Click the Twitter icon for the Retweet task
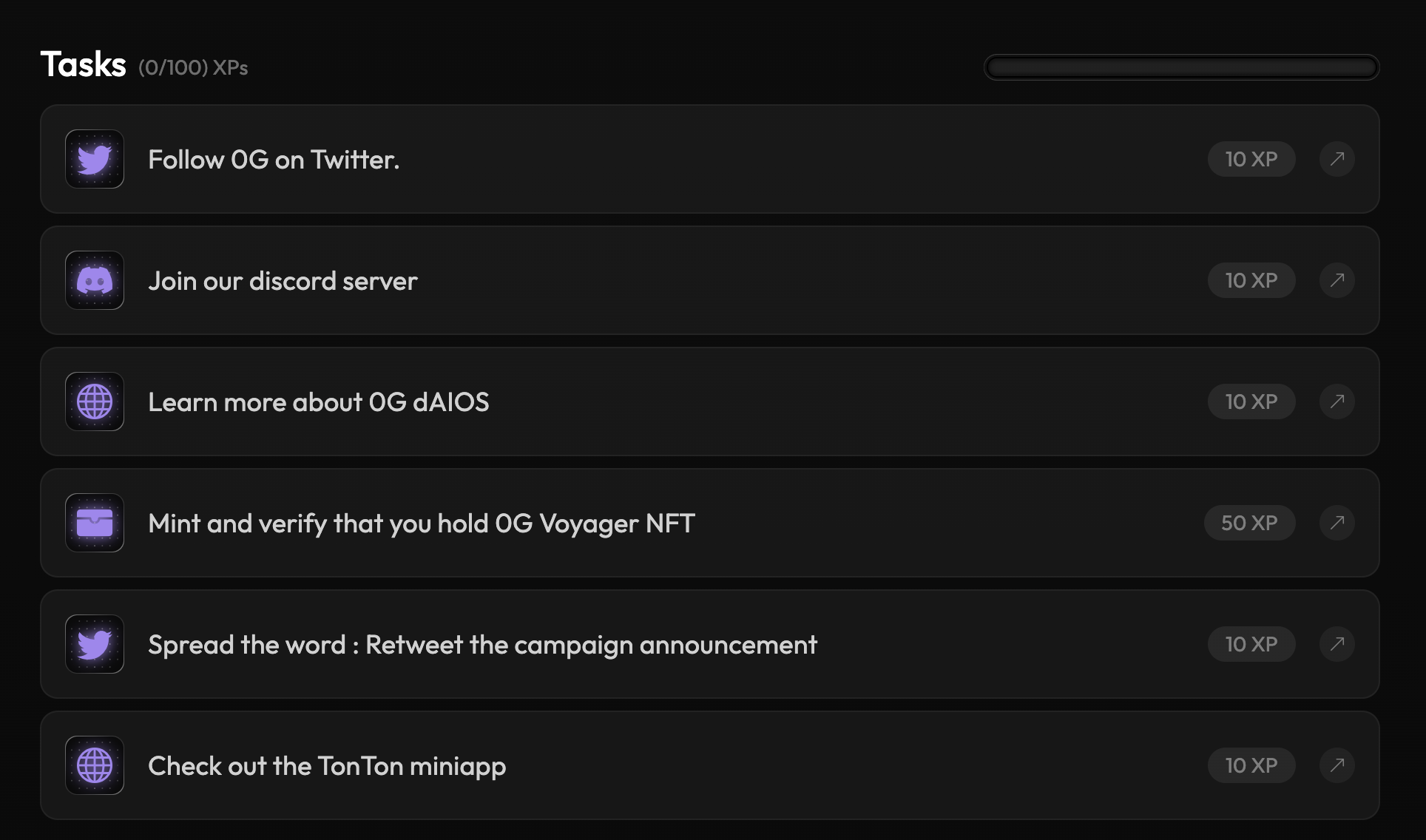 pos(95,644)
